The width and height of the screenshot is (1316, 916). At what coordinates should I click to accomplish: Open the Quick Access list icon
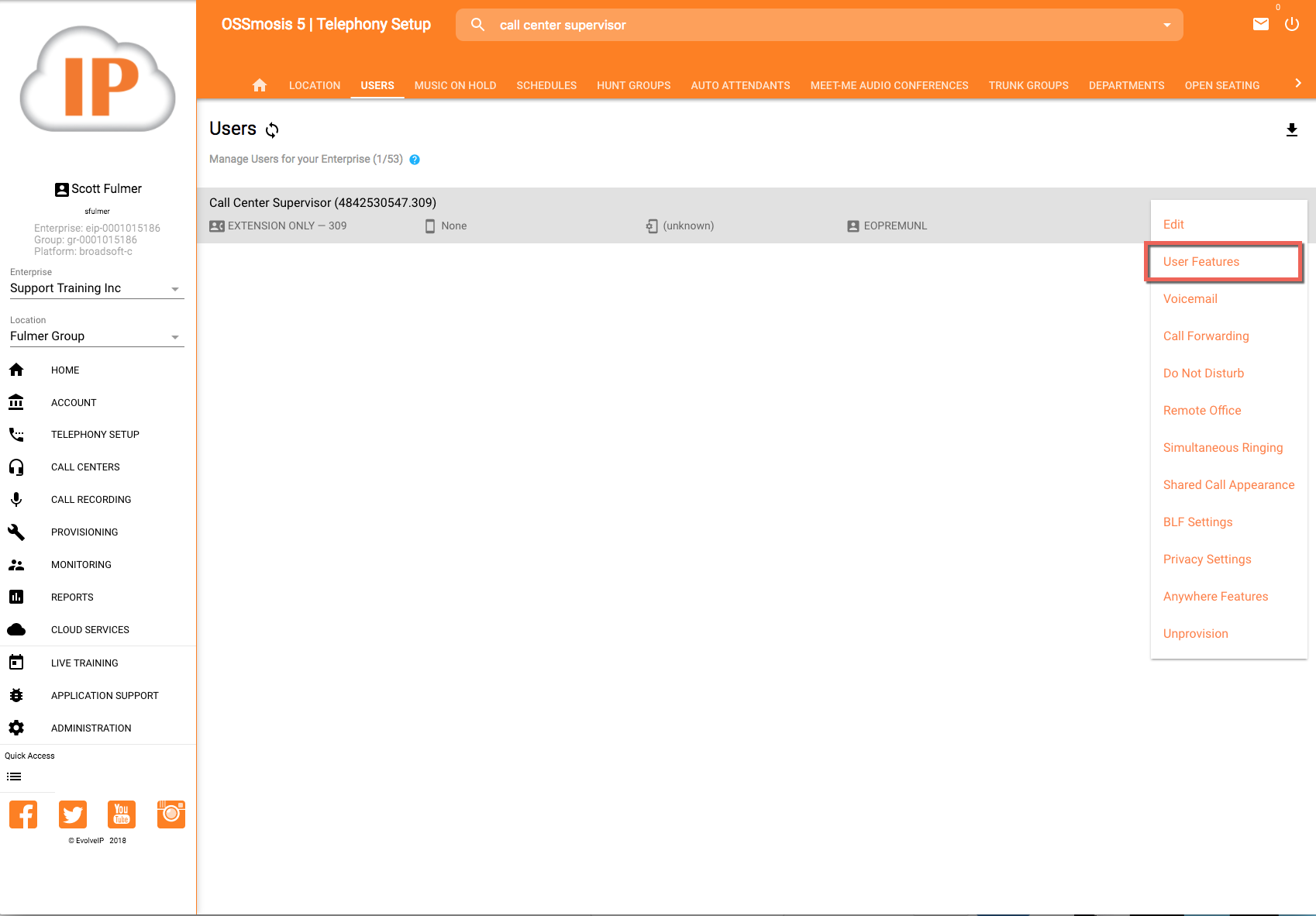click(x=14, y=777)
